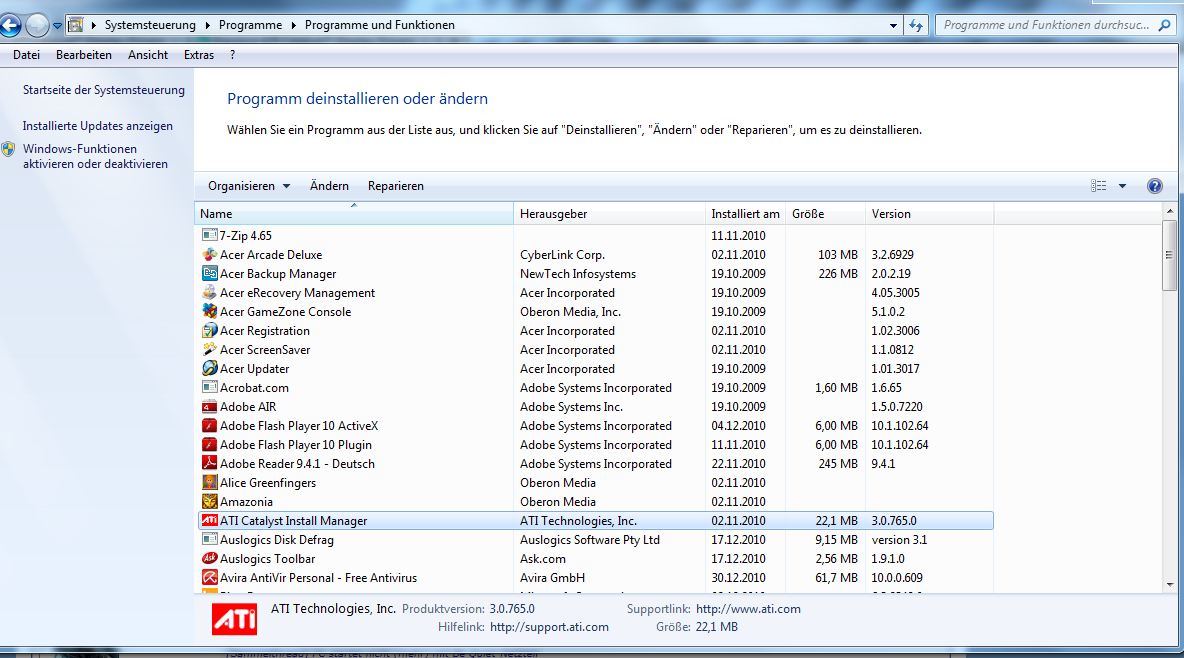Select CyberLink Corp. publisher cell
The height and width of the screenshot is (658, 1184).
[563, 255]
